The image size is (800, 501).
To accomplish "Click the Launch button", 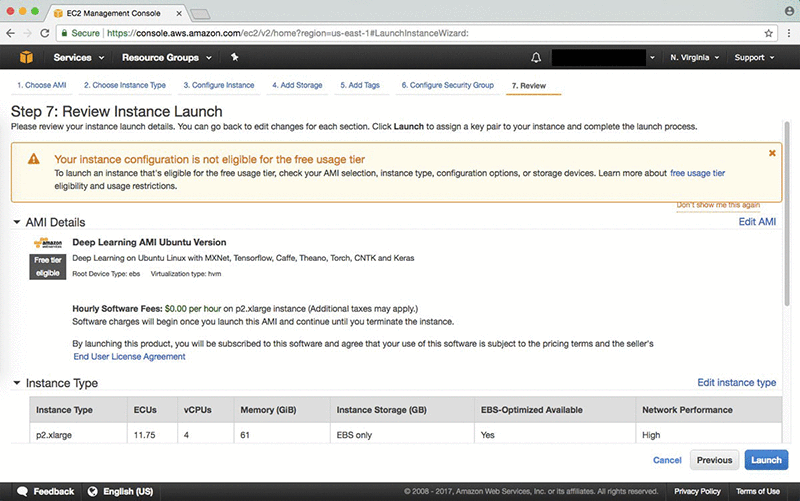I will point(766,460).
